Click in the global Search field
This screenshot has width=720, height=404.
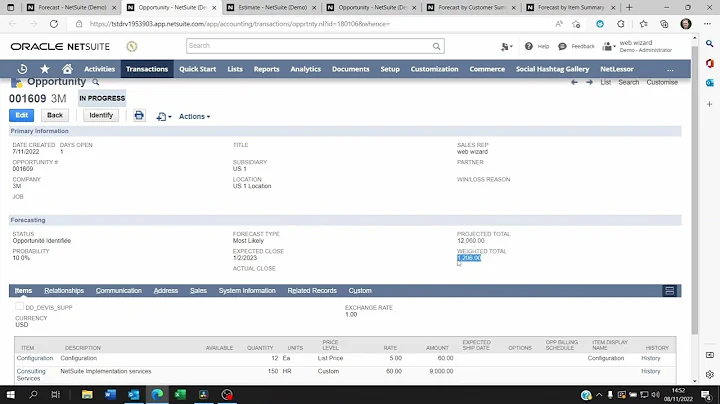coord(309,46)
